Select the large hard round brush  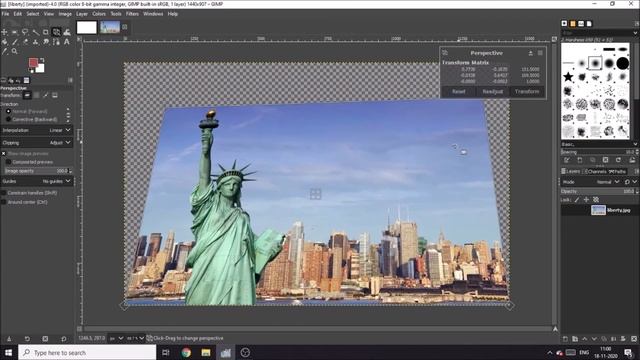(x=623, y=63)
